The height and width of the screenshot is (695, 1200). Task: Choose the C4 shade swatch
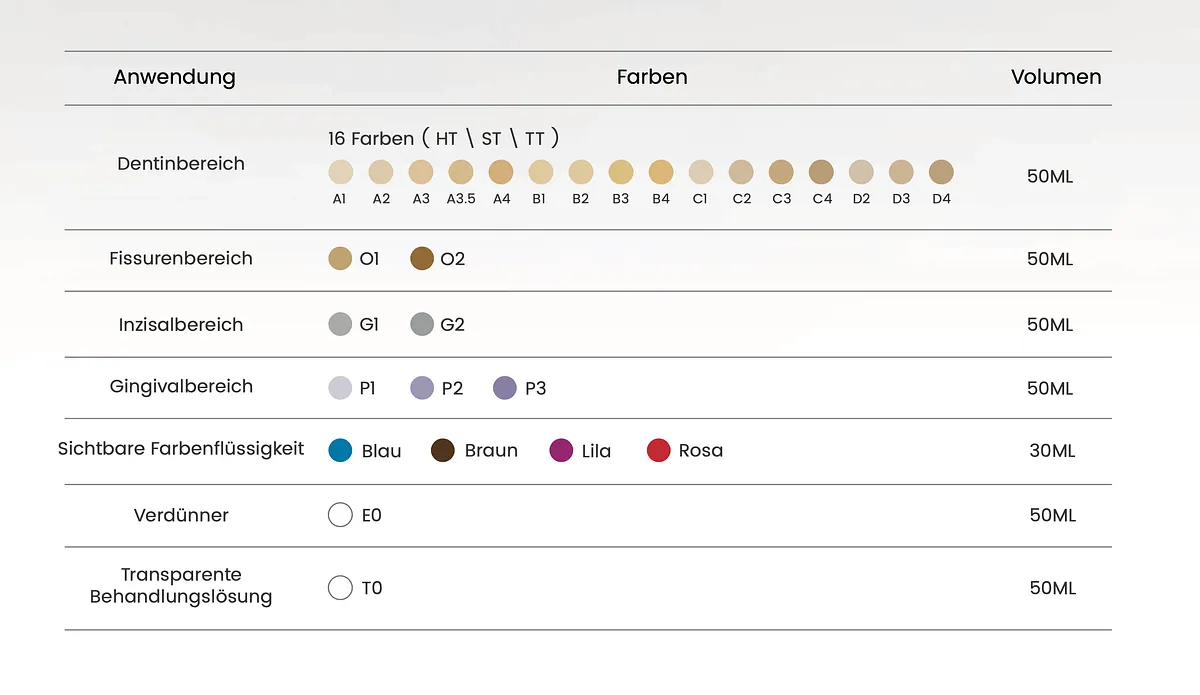tap(821, 172)
